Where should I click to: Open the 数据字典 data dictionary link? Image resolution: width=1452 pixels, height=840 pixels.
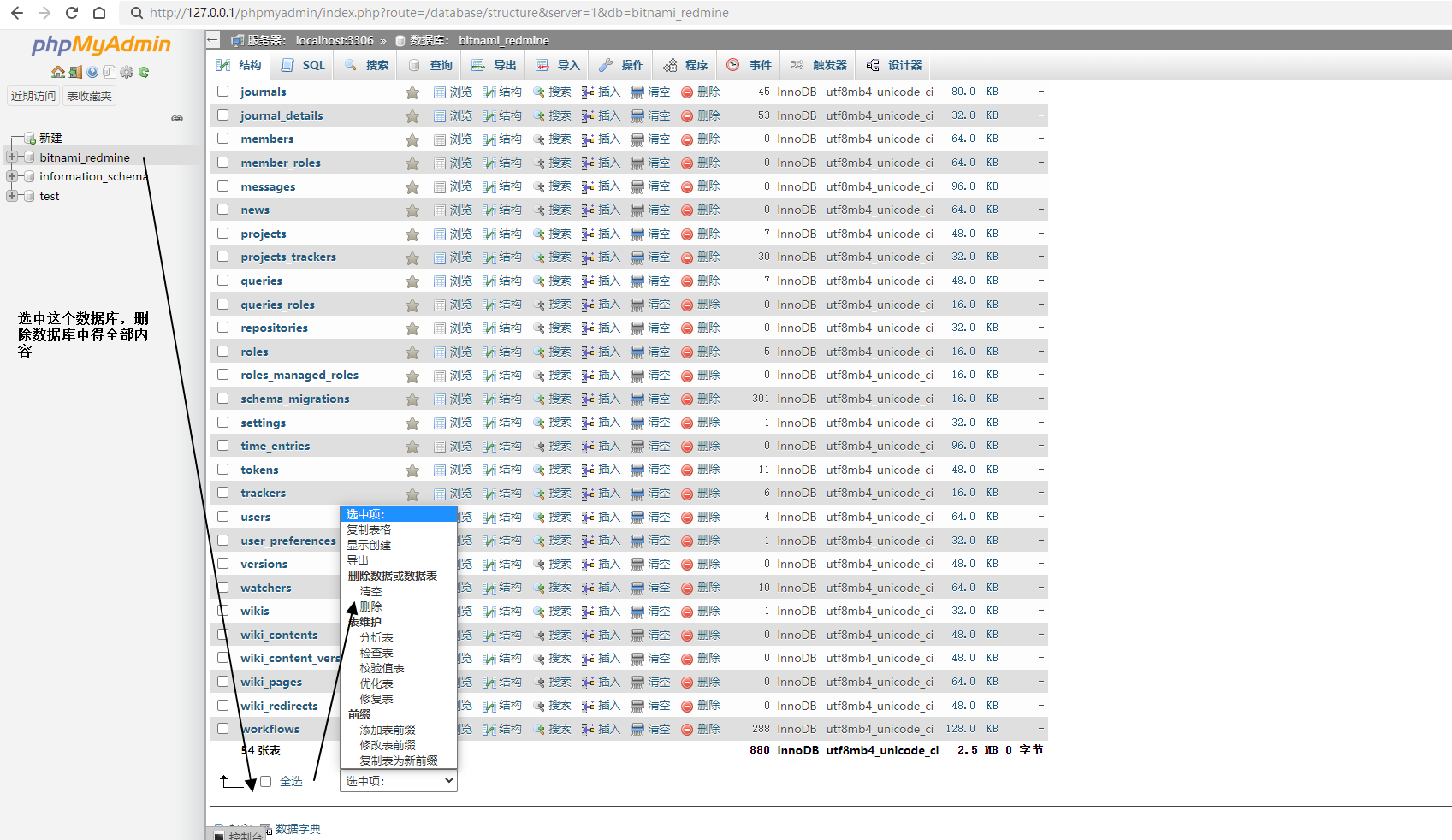pyautogui.click(x=298, y=829)
